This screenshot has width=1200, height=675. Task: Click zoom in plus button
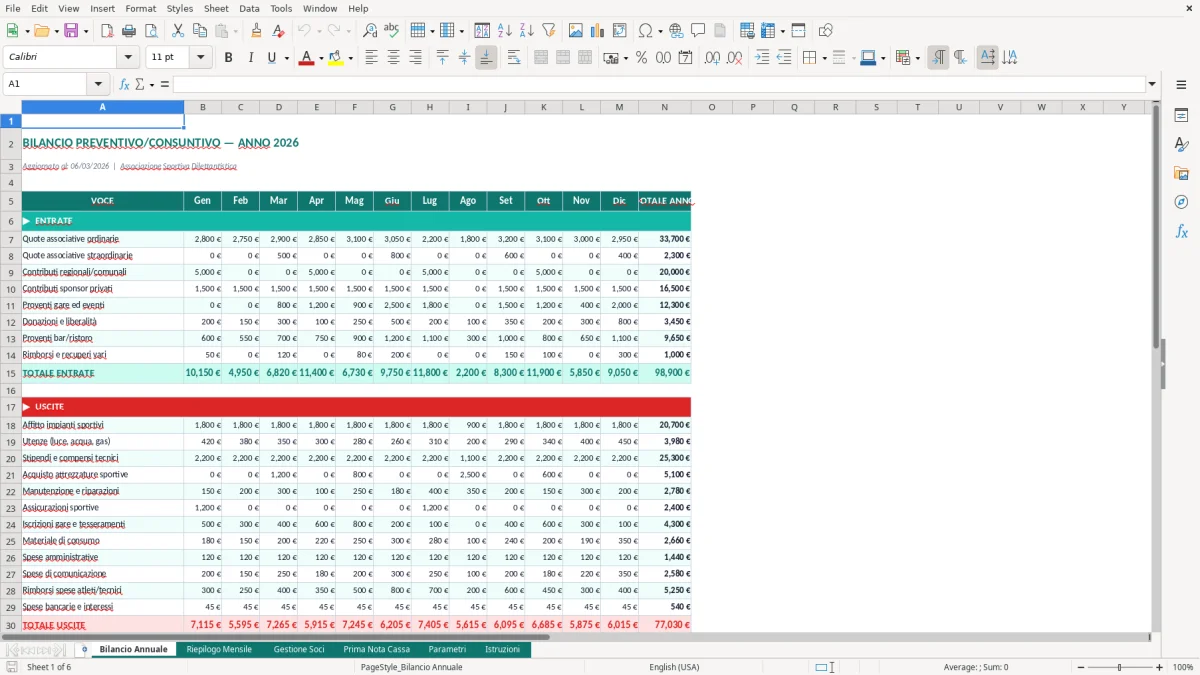coord(1160,667)
